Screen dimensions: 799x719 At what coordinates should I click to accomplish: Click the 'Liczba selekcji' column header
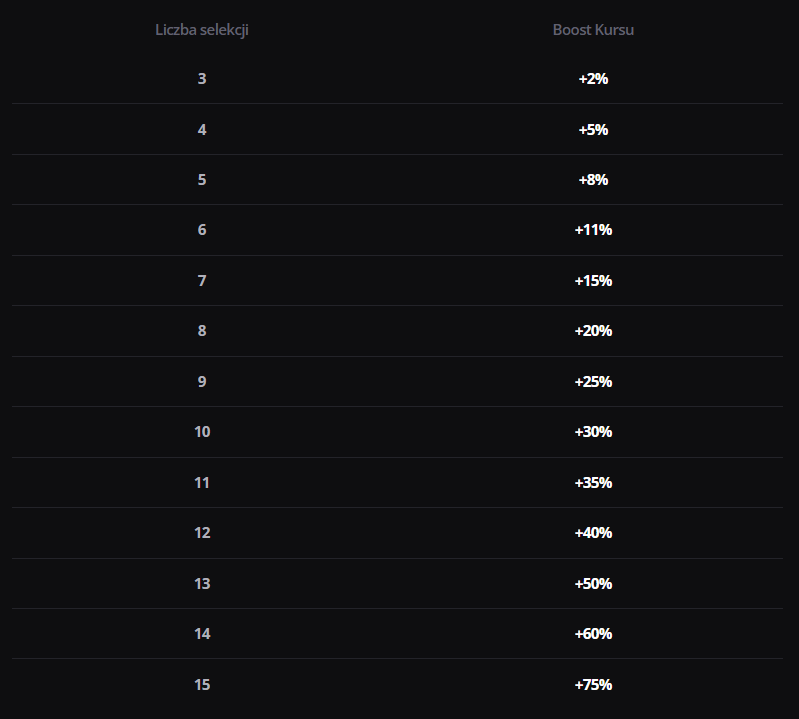[202, 29]
